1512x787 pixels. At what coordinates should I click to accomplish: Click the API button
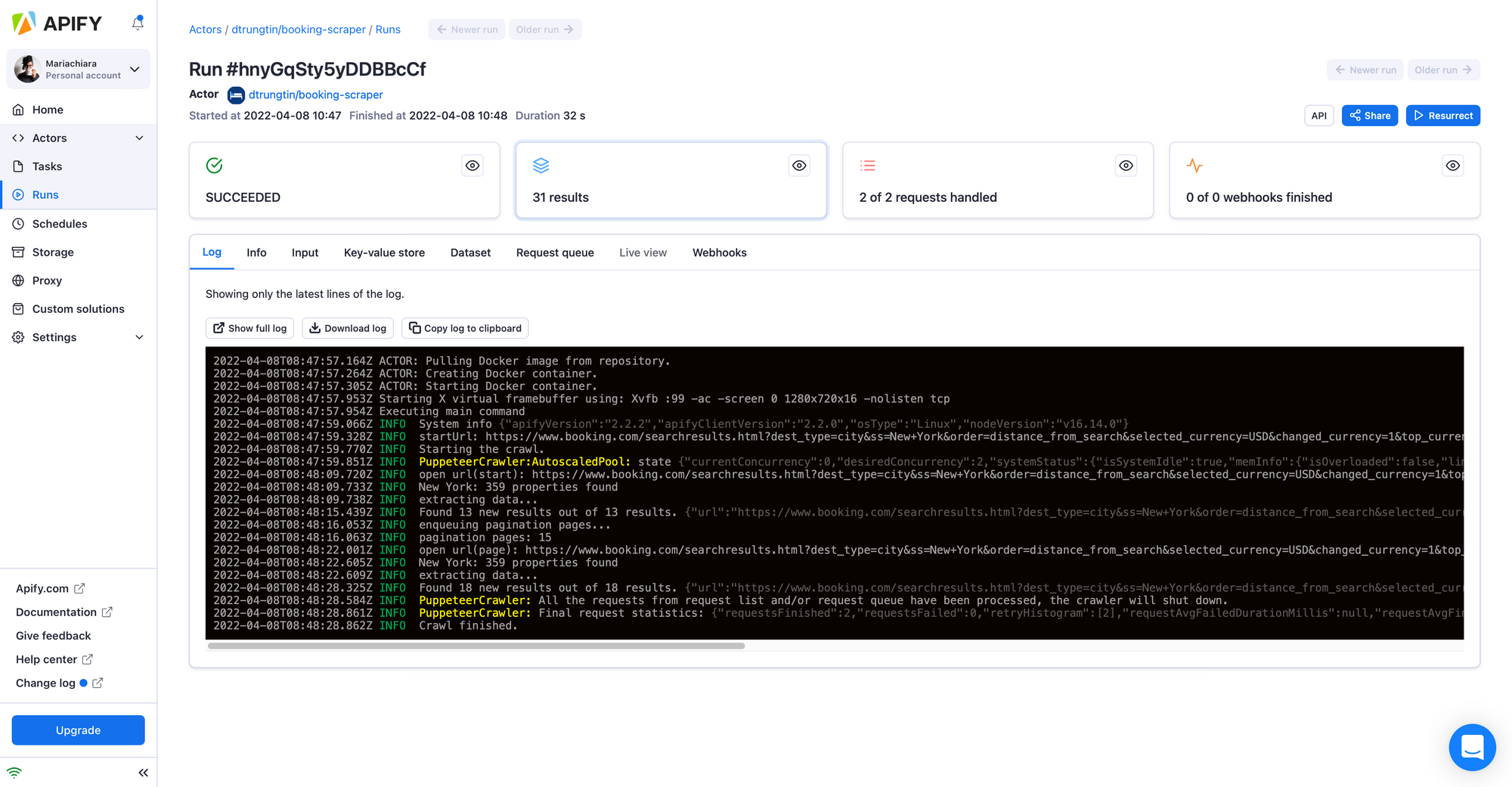point(1318,116)
